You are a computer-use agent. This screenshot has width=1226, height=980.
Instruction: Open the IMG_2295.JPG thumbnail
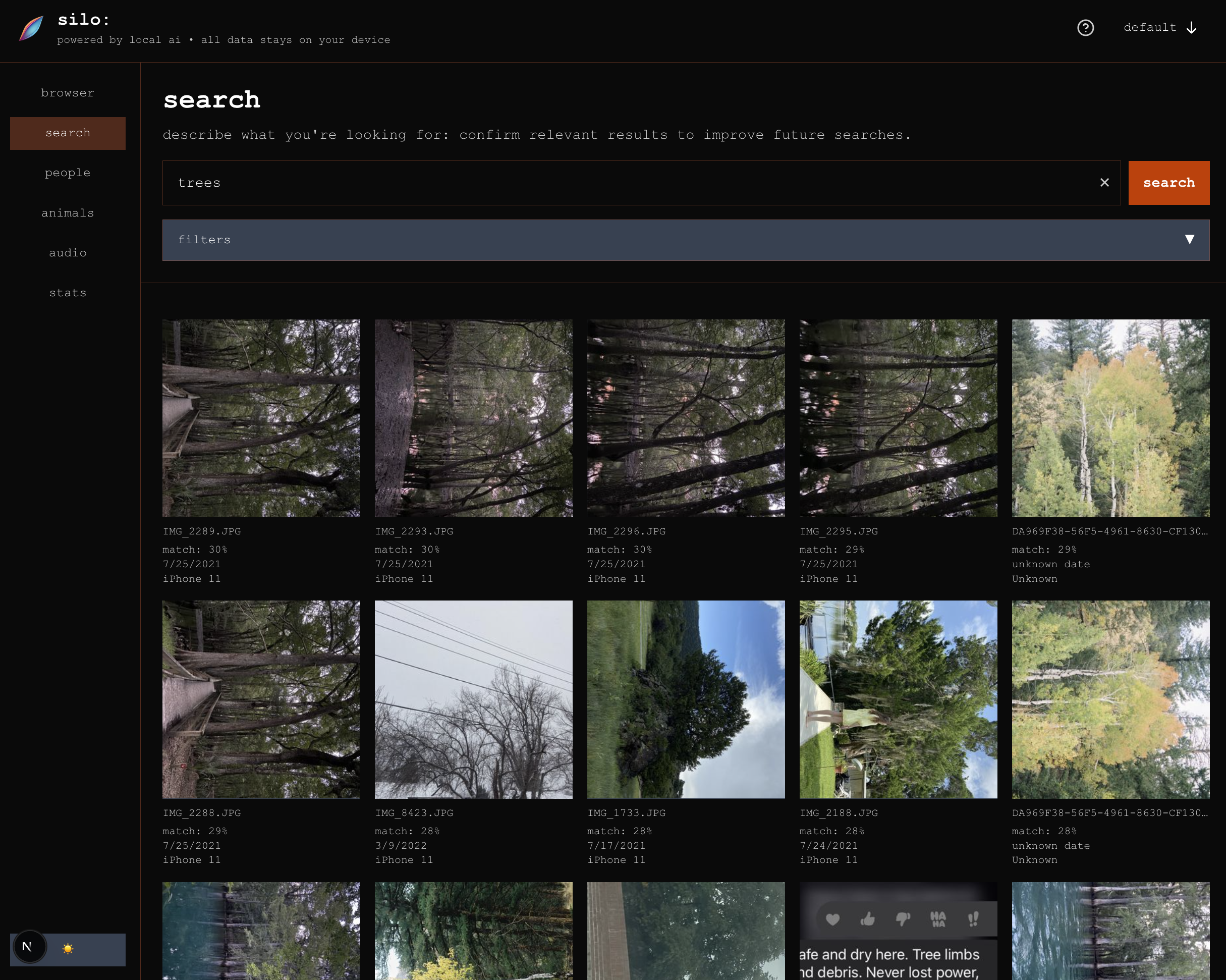pos(898,418)
